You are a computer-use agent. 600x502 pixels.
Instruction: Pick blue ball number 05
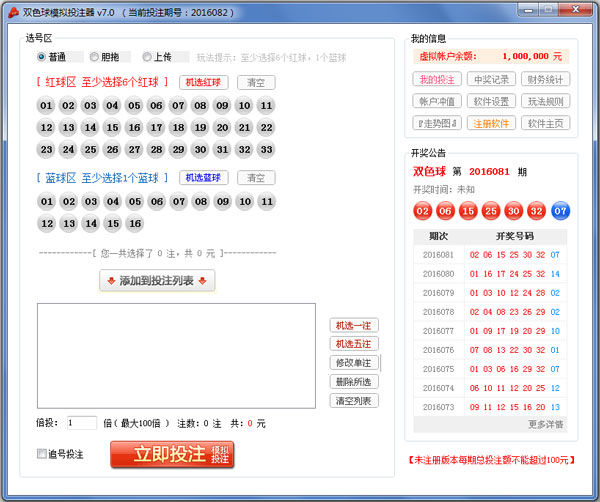click(x=134, y=202)
